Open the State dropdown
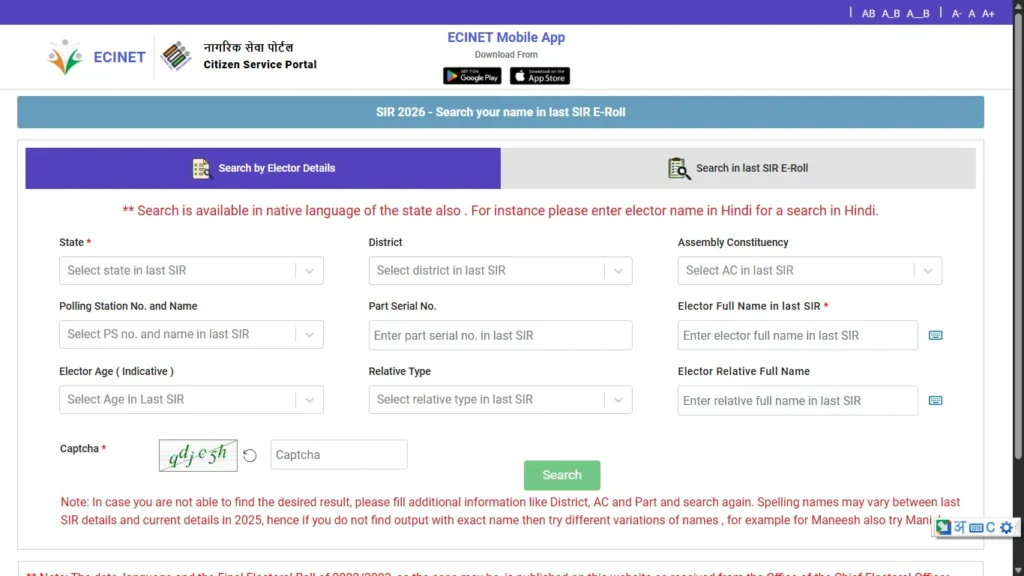 pos(191,270)
